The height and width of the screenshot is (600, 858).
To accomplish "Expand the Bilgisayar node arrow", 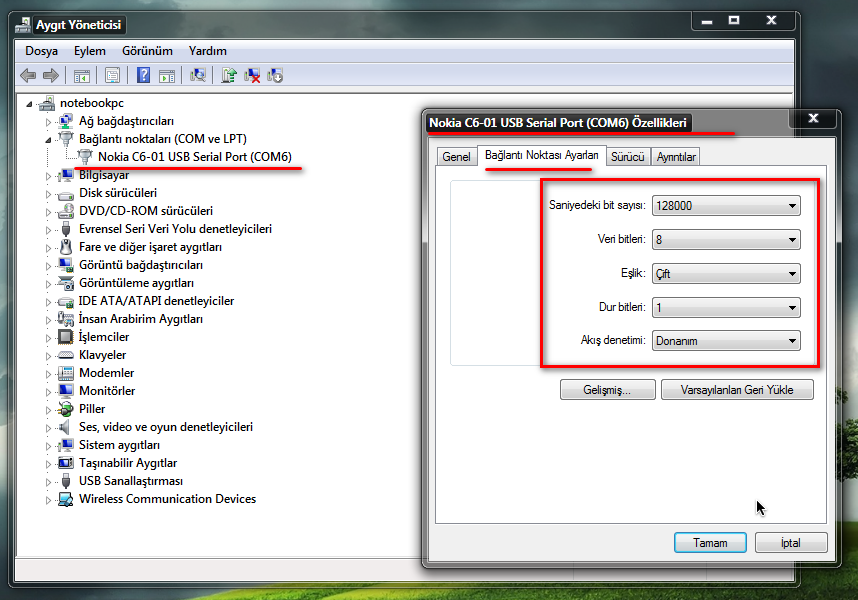I will pos(48,176).
